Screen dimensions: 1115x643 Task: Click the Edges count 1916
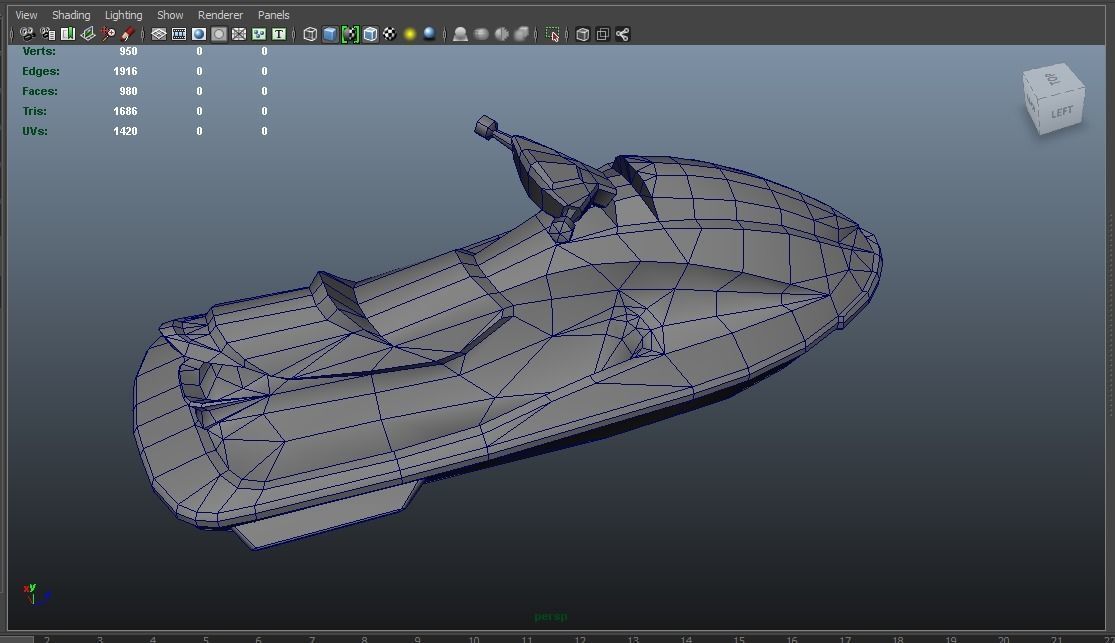[125, 71]
